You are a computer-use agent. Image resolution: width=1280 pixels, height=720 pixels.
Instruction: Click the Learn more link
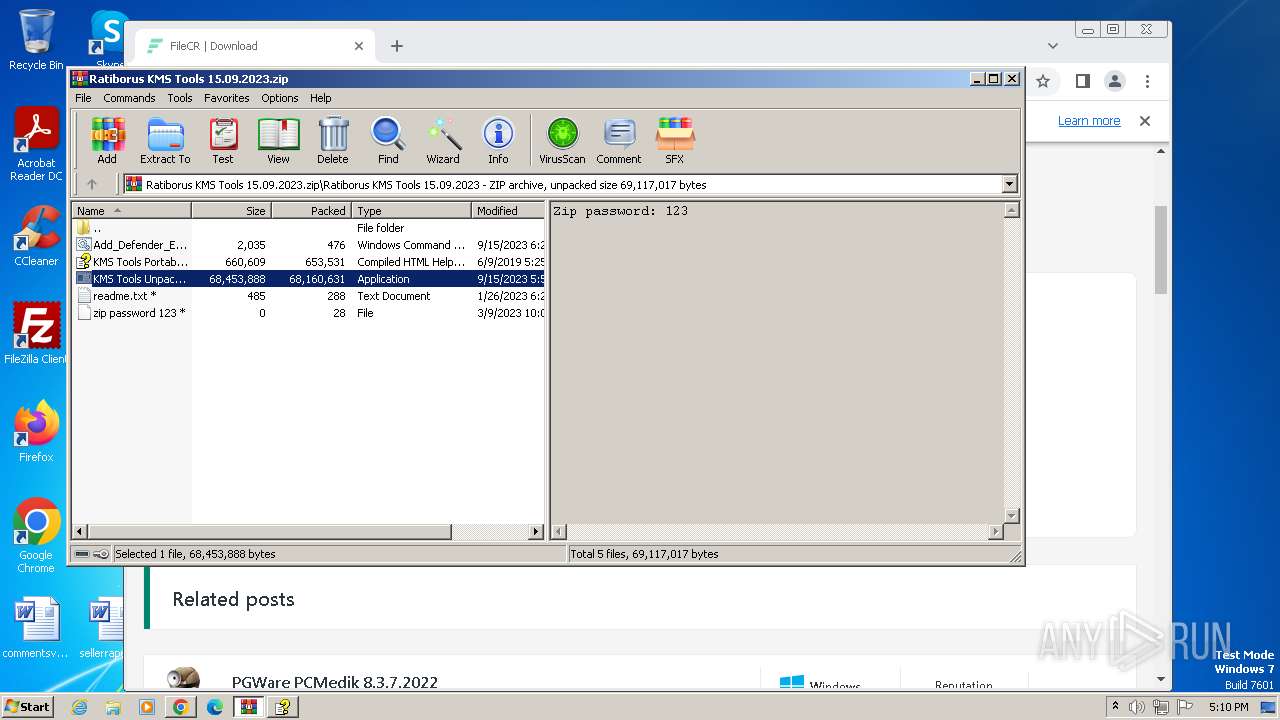click(1089, 121)
